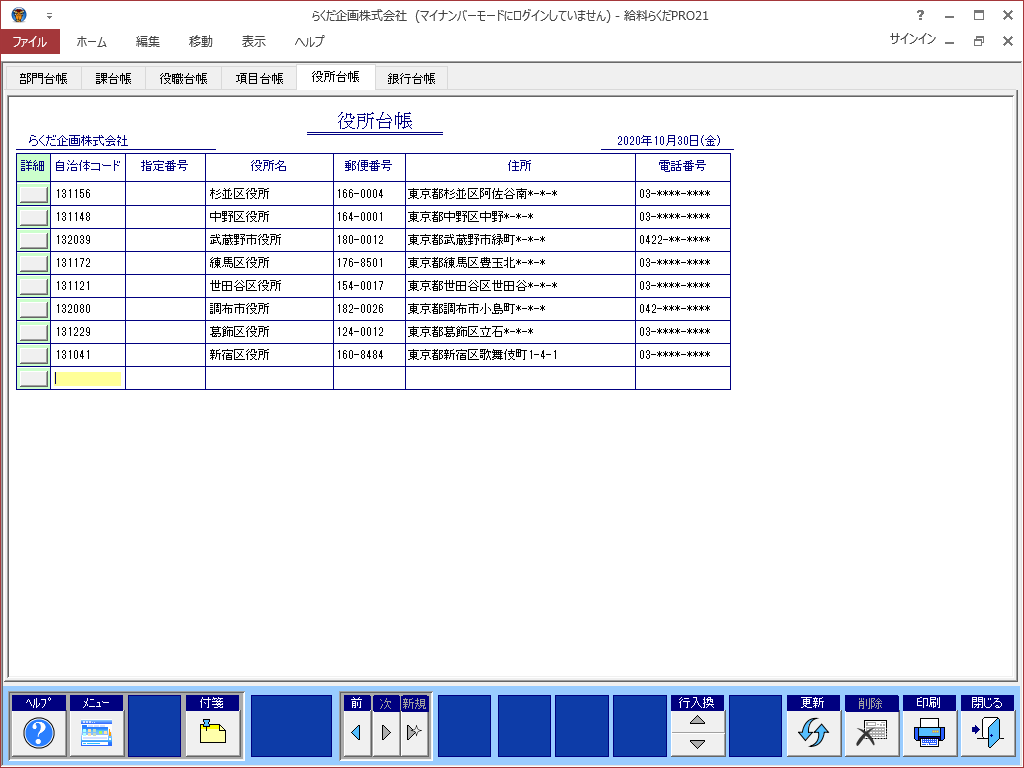Click the question mark help icon in title bar
Image resolution: width=1024 pixels, height=768 pixels.
pyautogui.click(x=920, y=15)
